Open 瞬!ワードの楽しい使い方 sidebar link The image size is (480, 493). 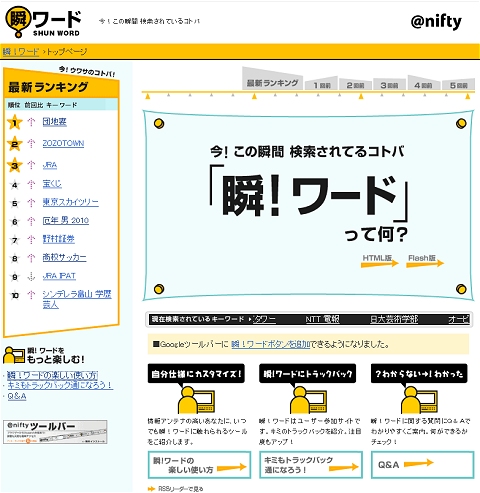click(53, 375)
